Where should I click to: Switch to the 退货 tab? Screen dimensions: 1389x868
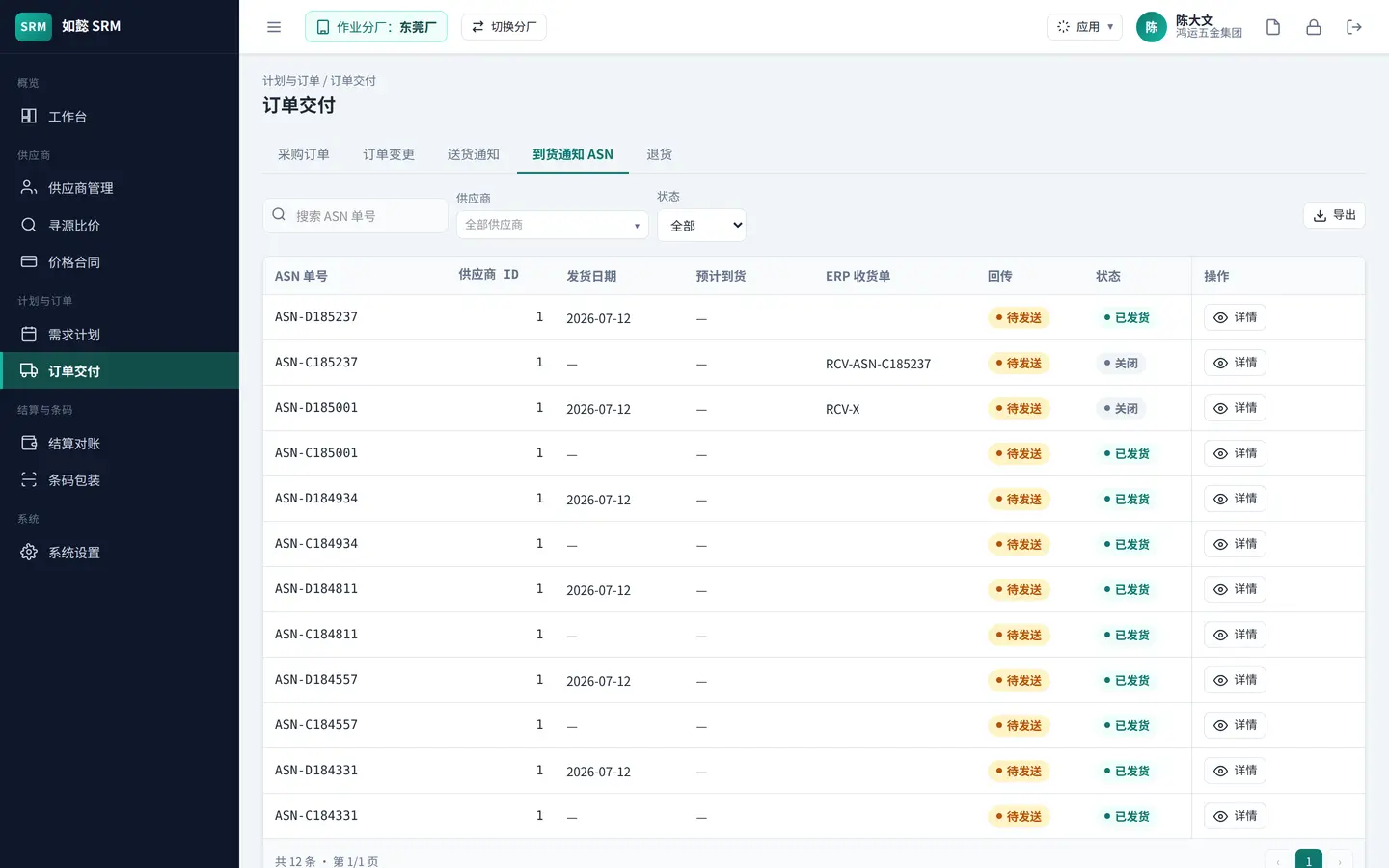(660, 154)
